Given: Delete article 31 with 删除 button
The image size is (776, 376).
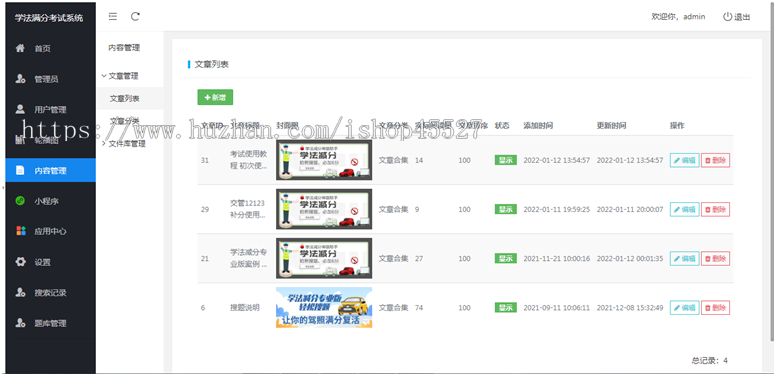Looking at the screenshot, I should [x=715, y=160].
